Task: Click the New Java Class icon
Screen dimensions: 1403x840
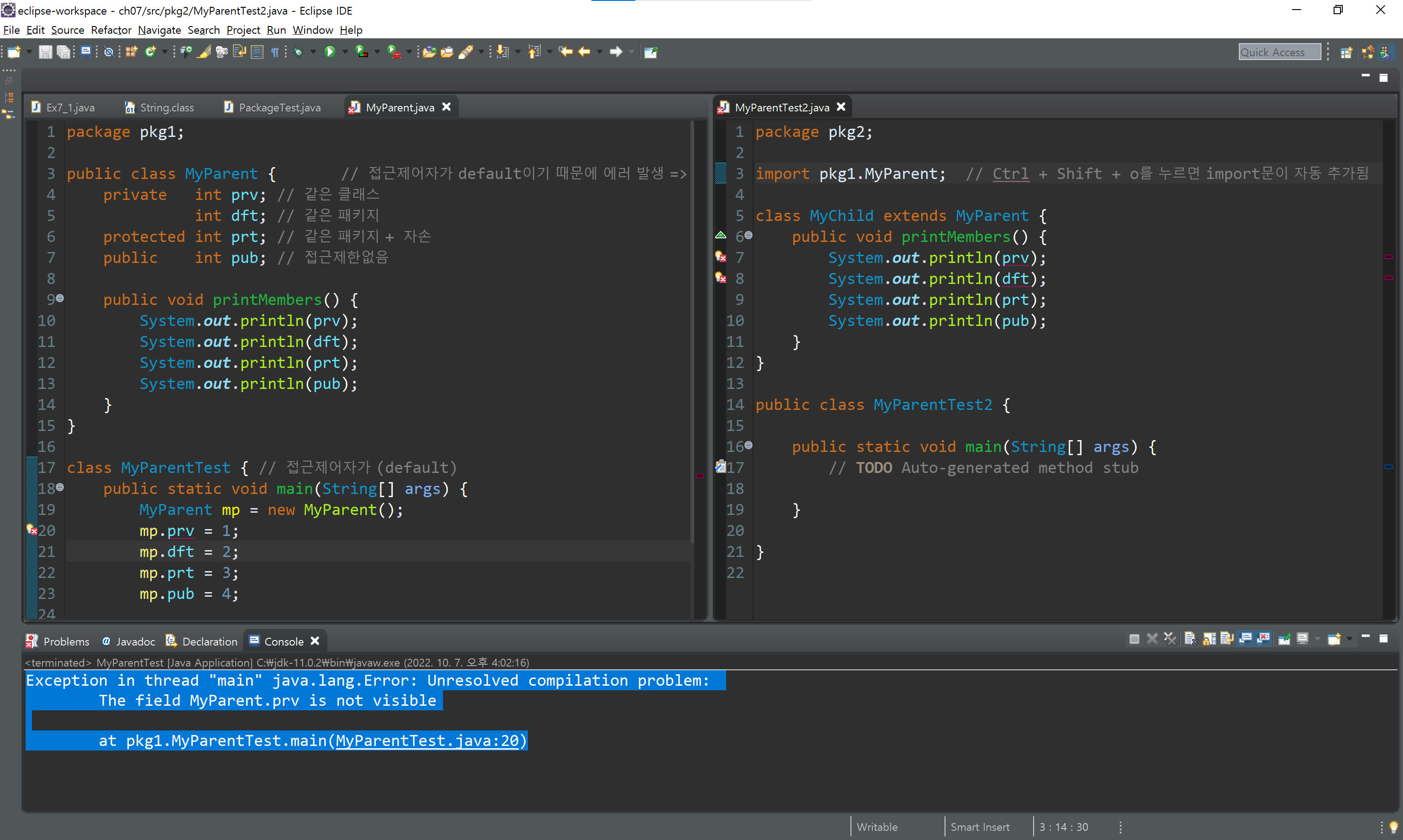Action: pyautogui.click(x=151, y=52)
